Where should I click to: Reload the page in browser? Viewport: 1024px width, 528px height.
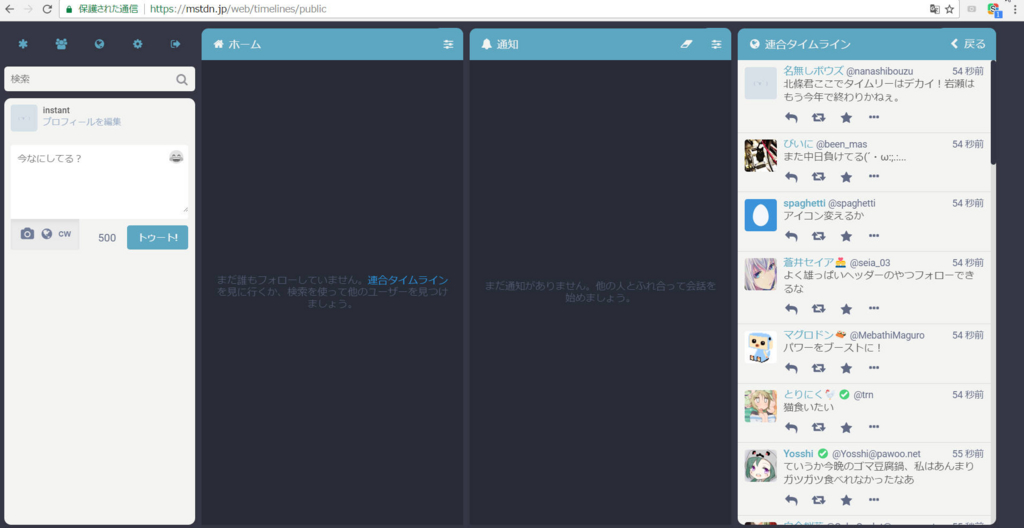tap(46, 9)
